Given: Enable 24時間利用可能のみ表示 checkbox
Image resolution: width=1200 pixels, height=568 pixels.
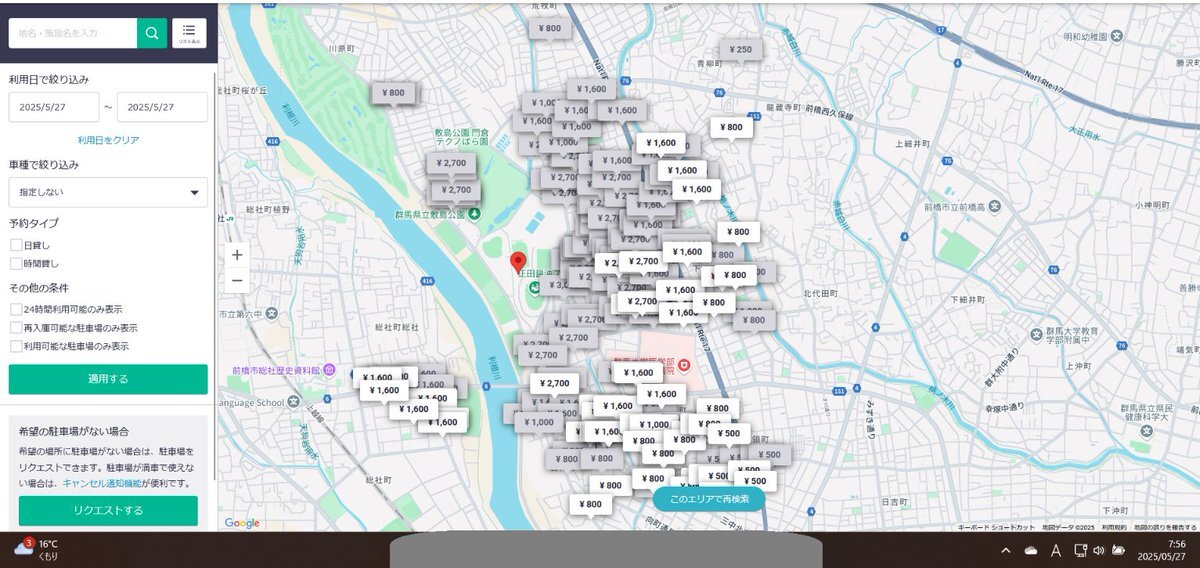Looking at the screenshot, I should [x=15, y=309].
